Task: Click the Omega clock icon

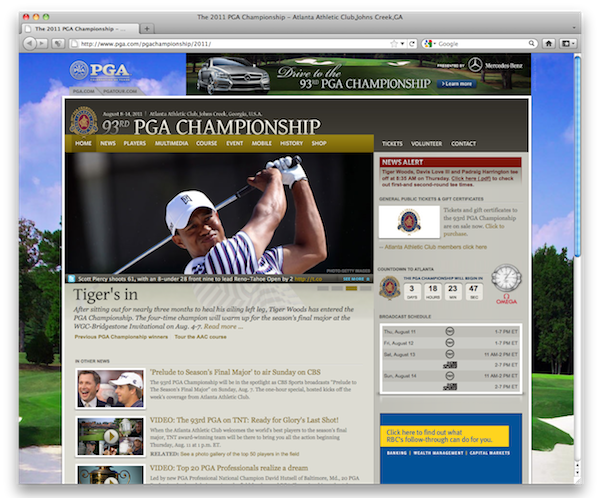Action: (506, 278)
